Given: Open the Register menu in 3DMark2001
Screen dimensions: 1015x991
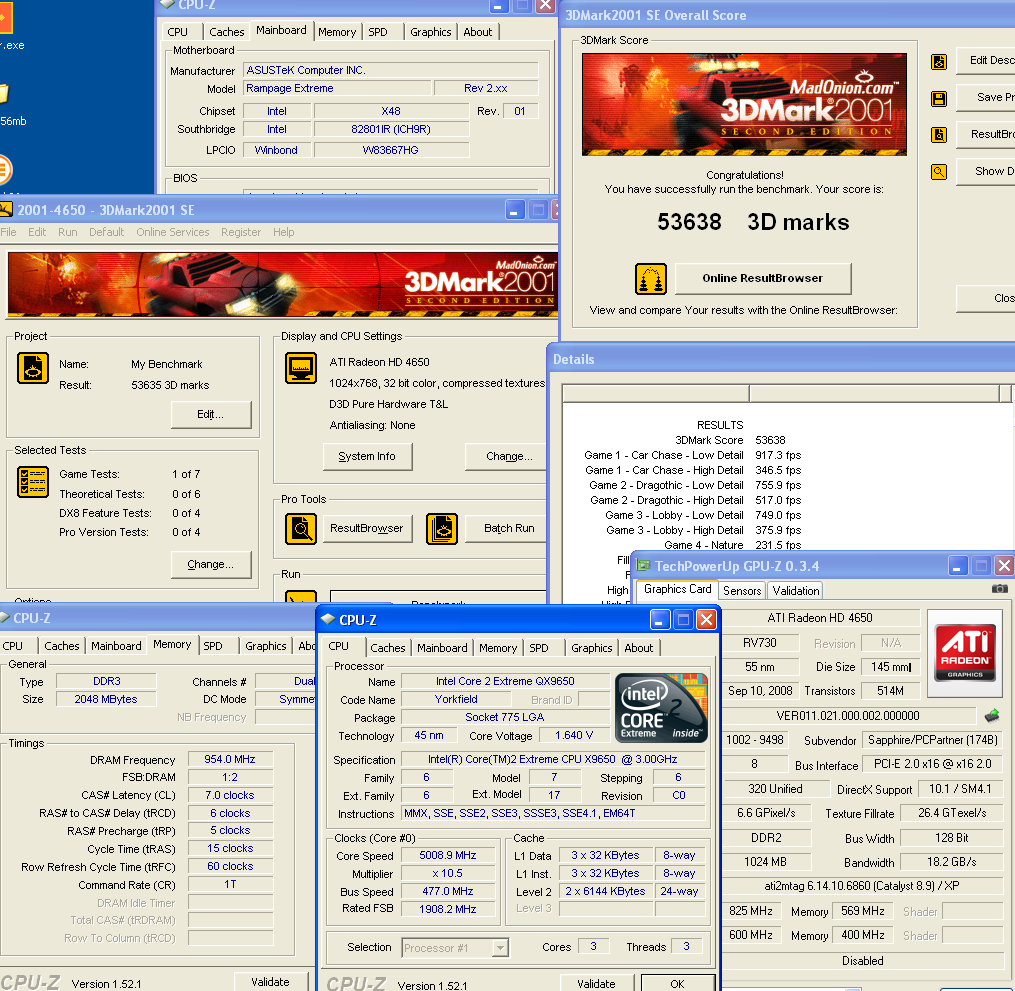Looking at the screenshot, I should 241,232.
